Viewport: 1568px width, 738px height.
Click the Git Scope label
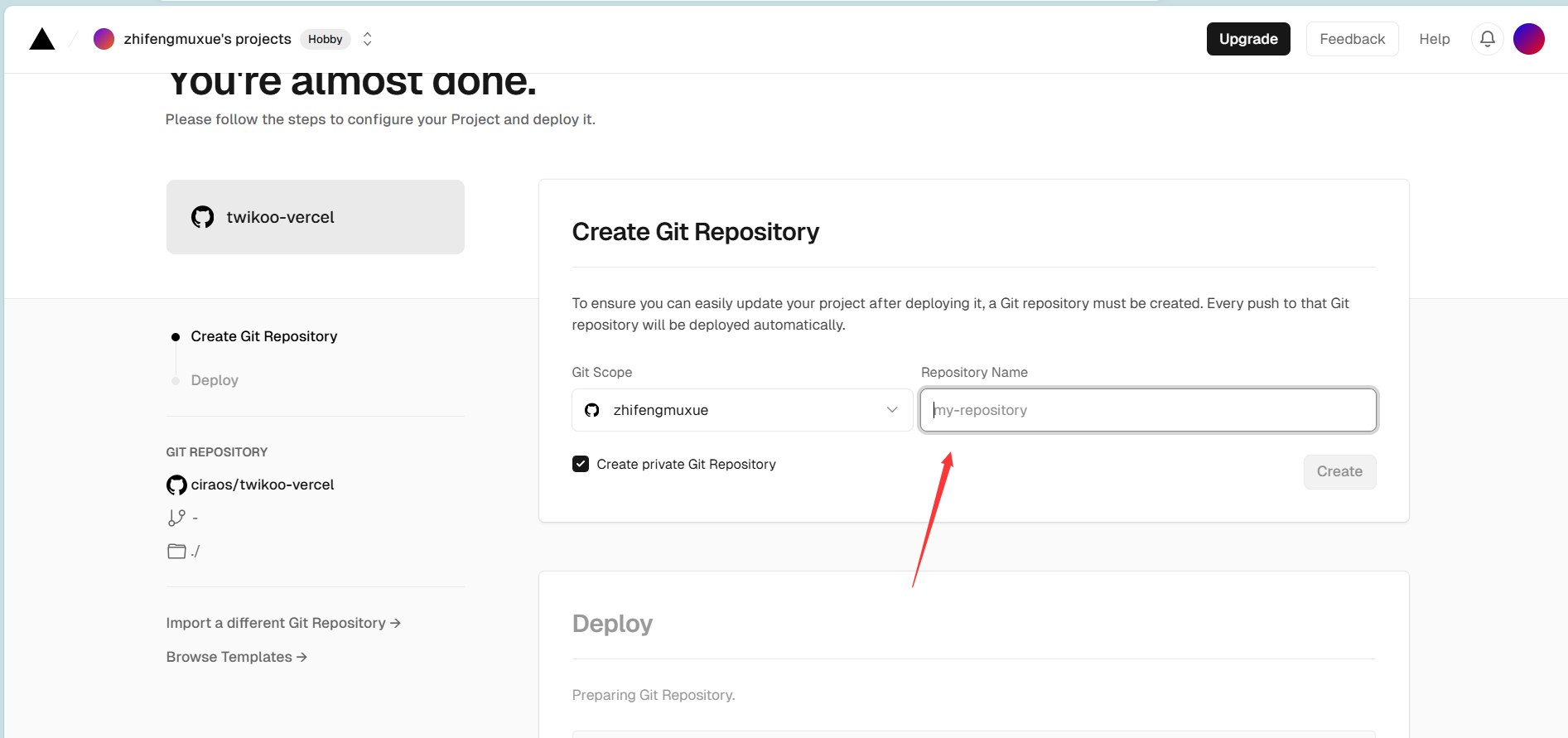[x=602, y=373]
